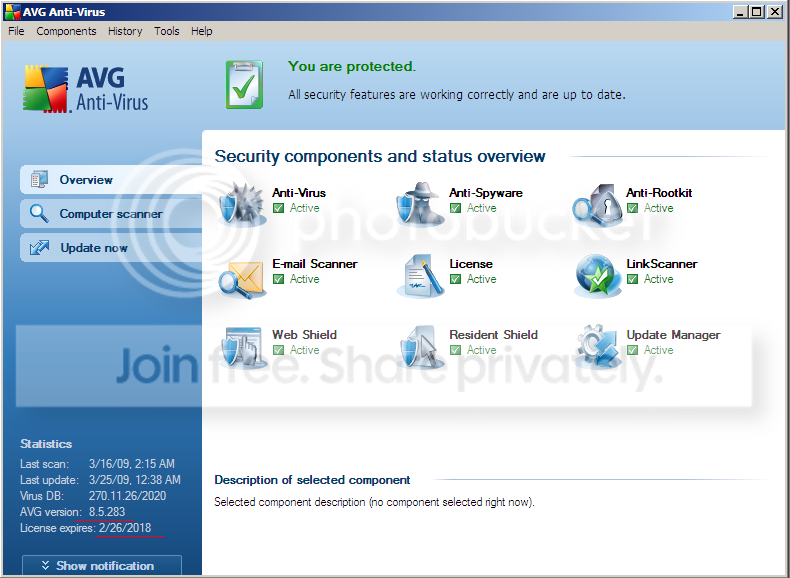
Task: Click Anti-Virus Active status checkbox
Action: (278, 208)
